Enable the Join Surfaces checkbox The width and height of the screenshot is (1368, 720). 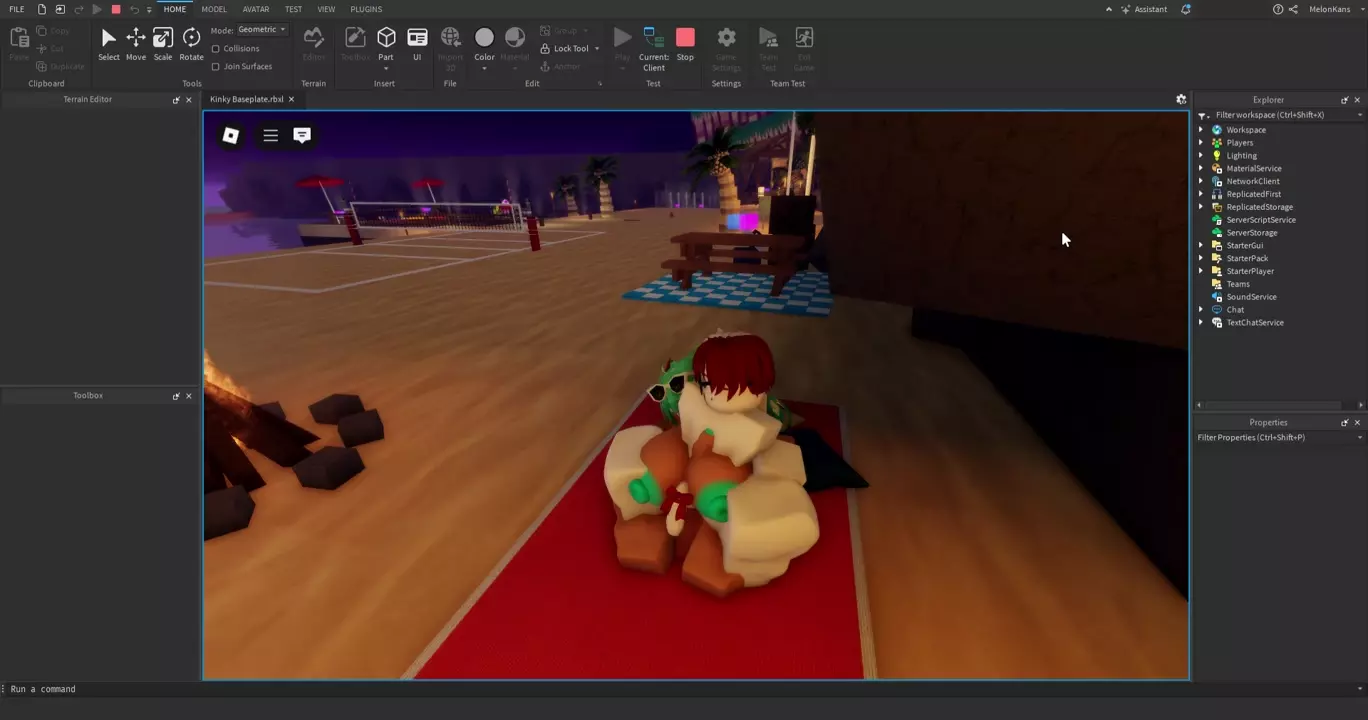click(x=216, y=67)
